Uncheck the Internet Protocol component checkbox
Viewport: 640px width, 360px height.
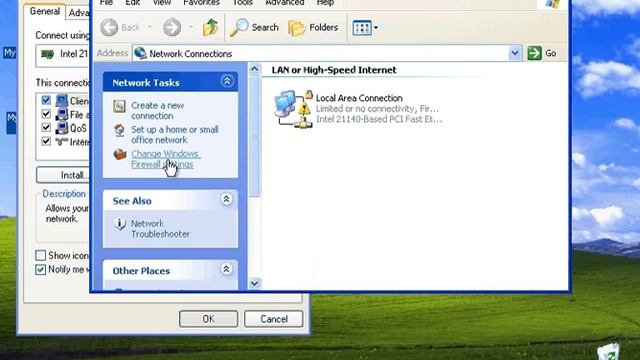click(x=46, y=141)
